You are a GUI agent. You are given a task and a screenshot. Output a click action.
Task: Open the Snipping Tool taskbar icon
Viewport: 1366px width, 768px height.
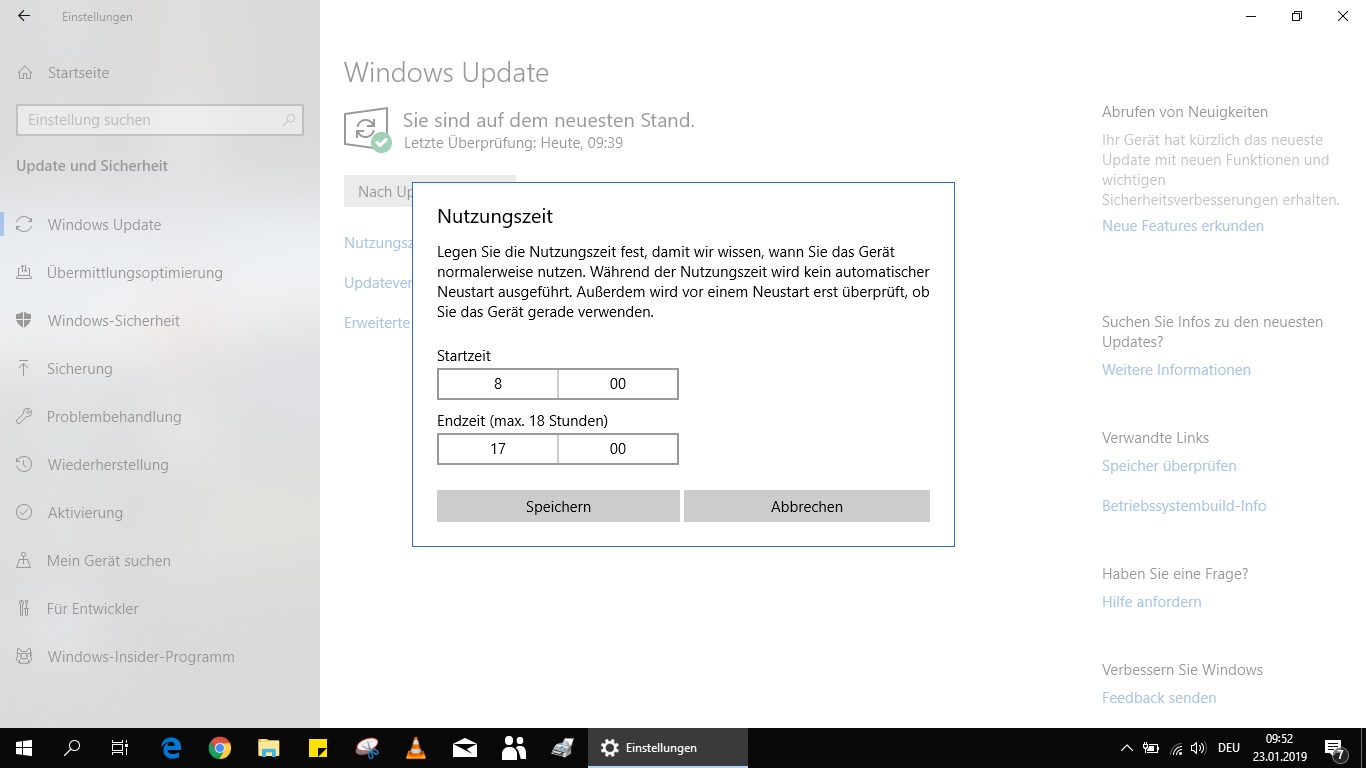(x=367, y=748)
